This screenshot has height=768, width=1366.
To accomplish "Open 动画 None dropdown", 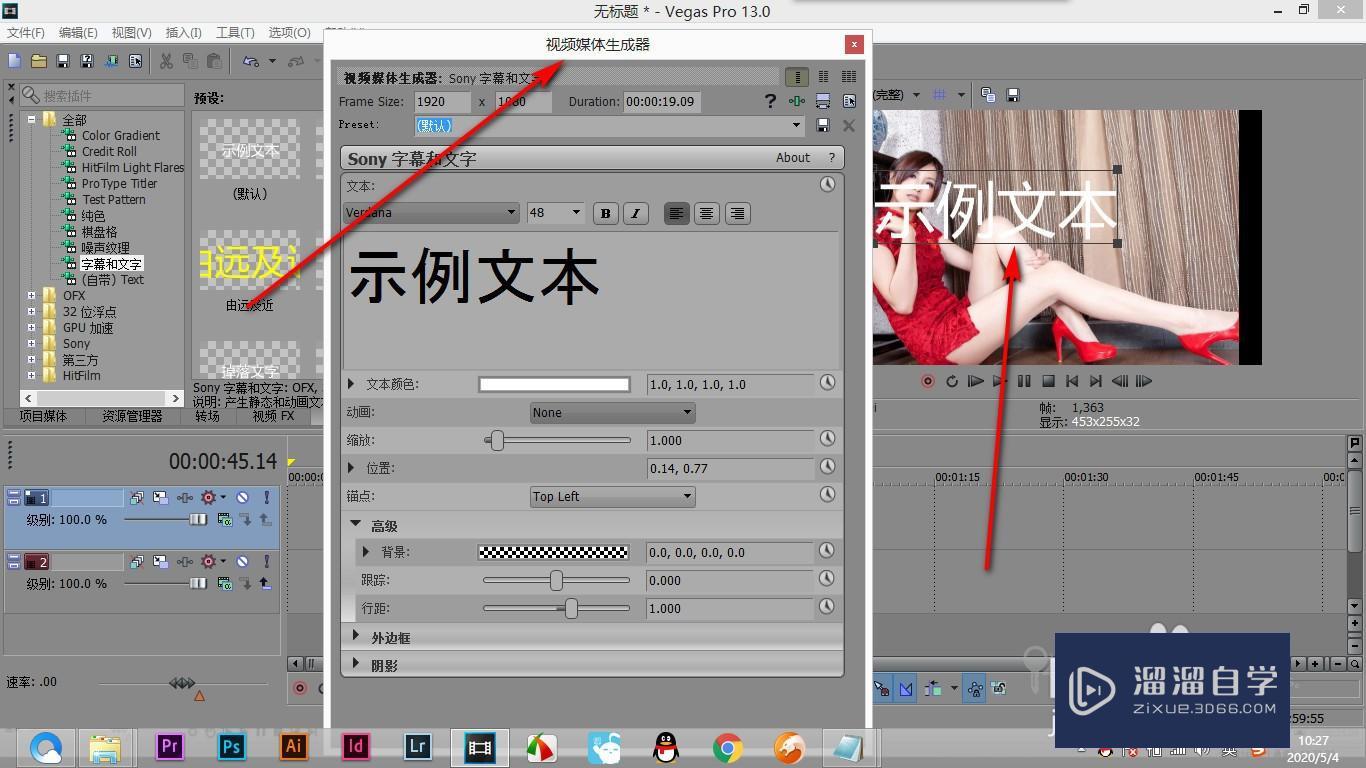I will pos(612,412).
